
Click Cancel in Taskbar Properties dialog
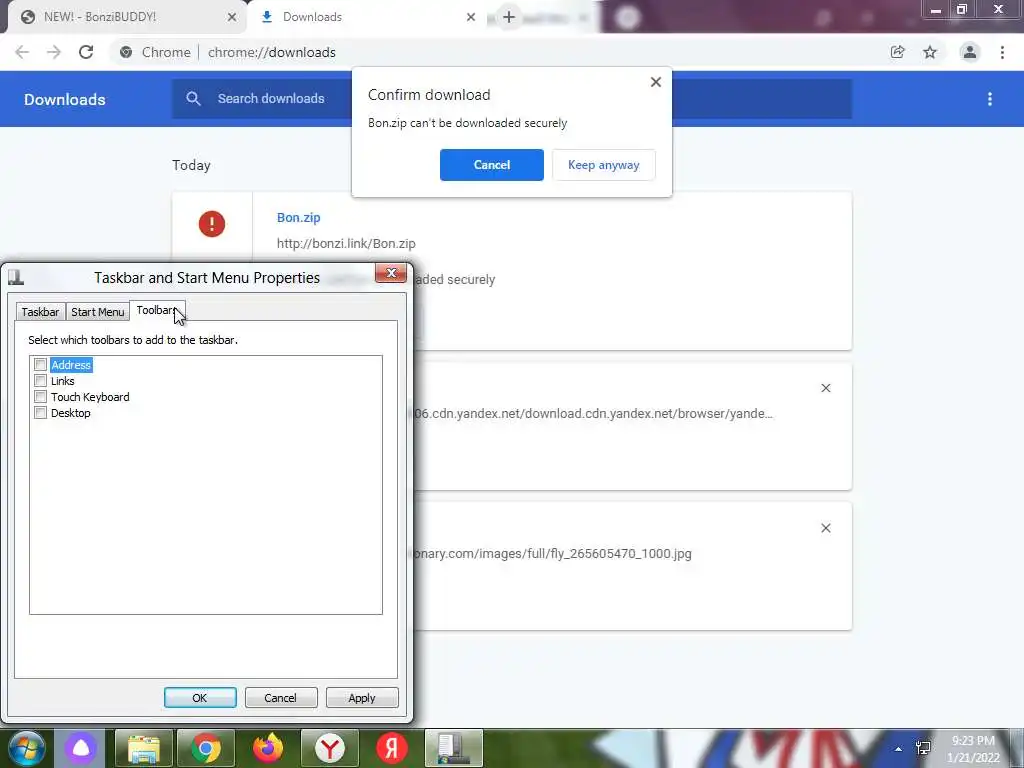[281, 697]
